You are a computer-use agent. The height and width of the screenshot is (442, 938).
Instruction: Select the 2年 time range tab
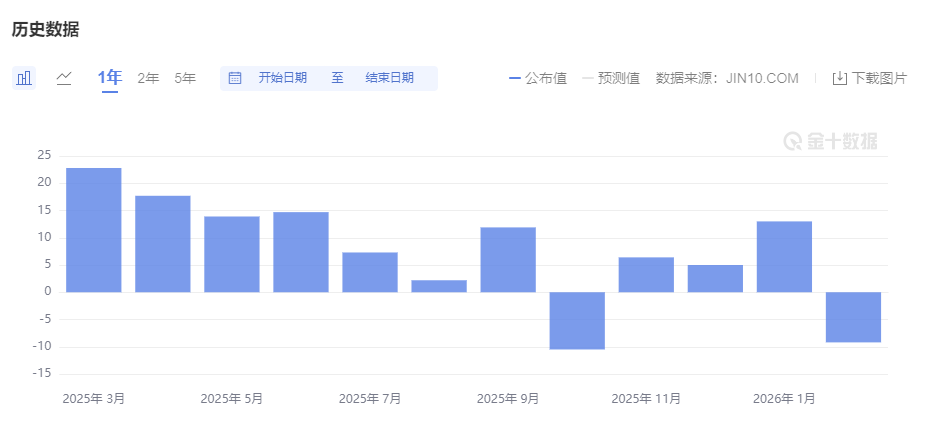(x=148, y=78)
